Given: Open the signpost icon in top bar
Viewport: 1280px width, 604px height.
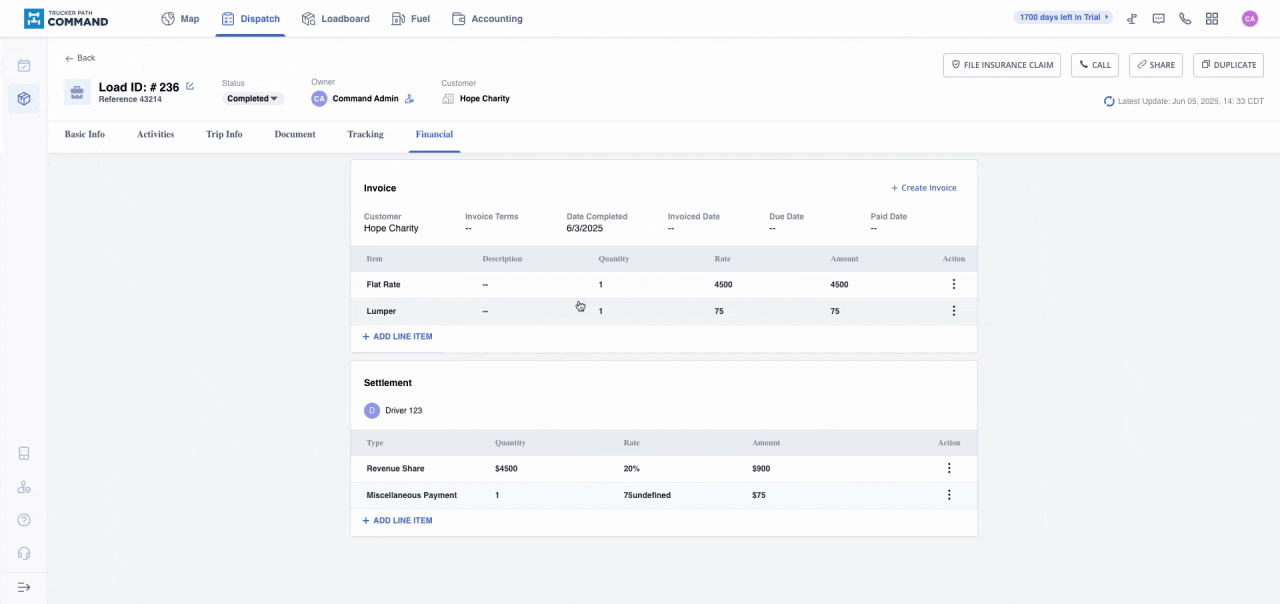Looking at the screenshot, I should point(1132,18).
